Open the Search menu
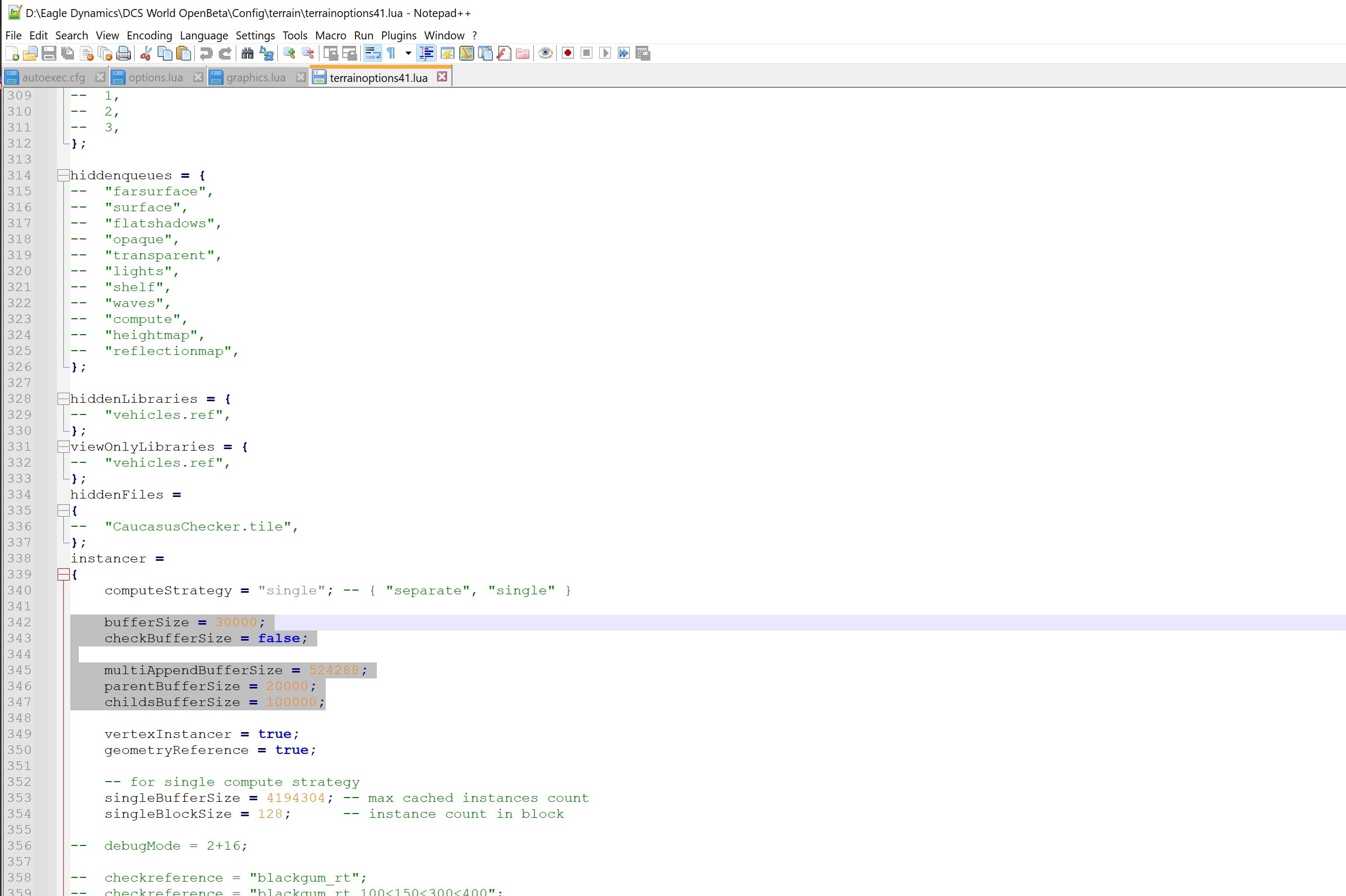The width and height of the screenshot is (1346, 896). [71, 36]
